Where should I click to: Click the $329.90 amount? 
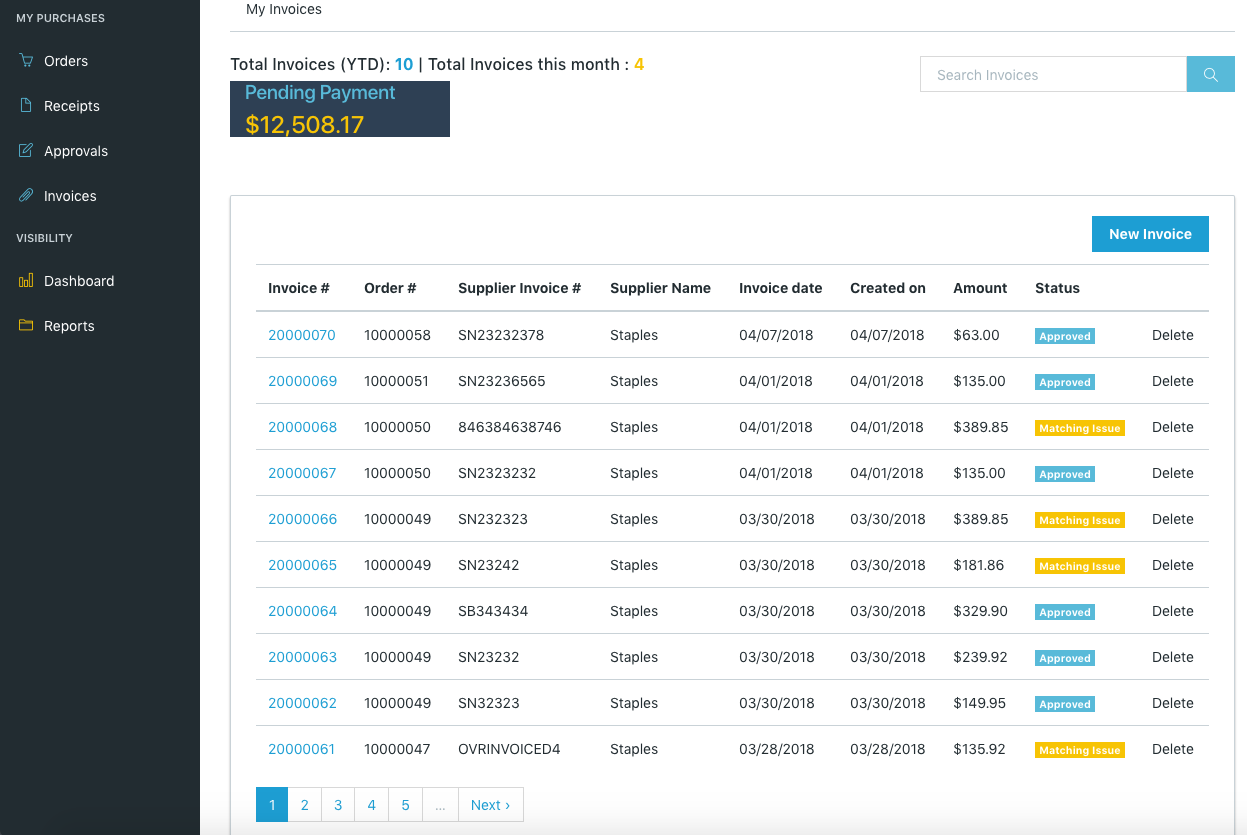click(981, 611)
